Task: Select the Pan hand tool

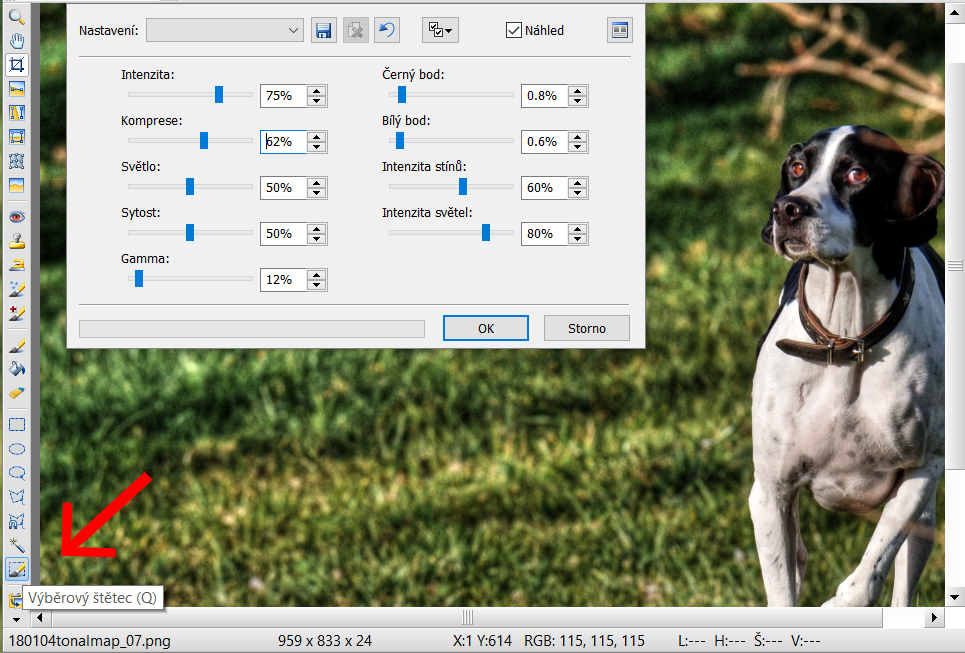Action: coord(17,41)
